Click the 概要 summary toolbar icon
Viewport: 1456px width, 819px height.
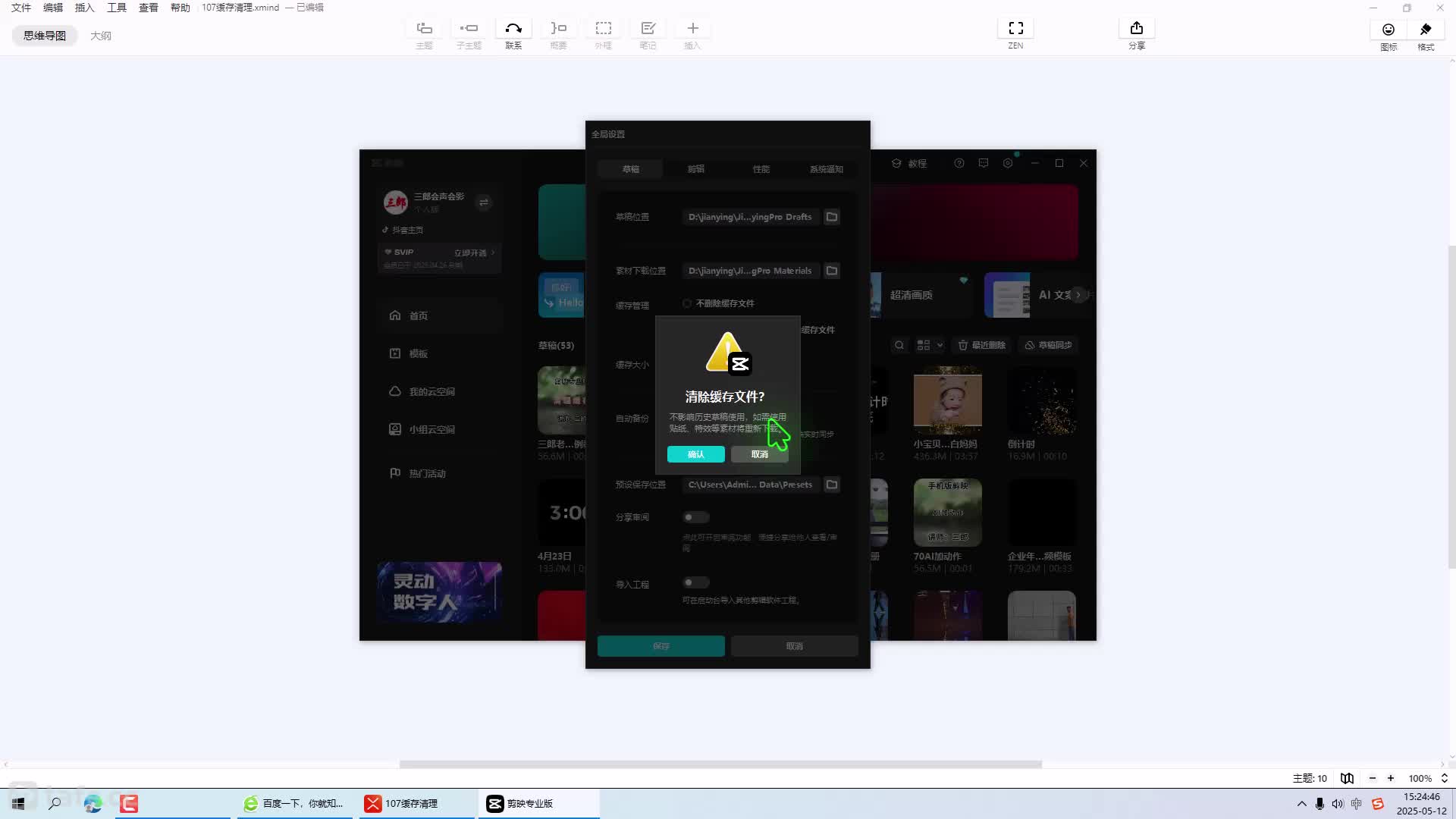(x=558, y=29)
